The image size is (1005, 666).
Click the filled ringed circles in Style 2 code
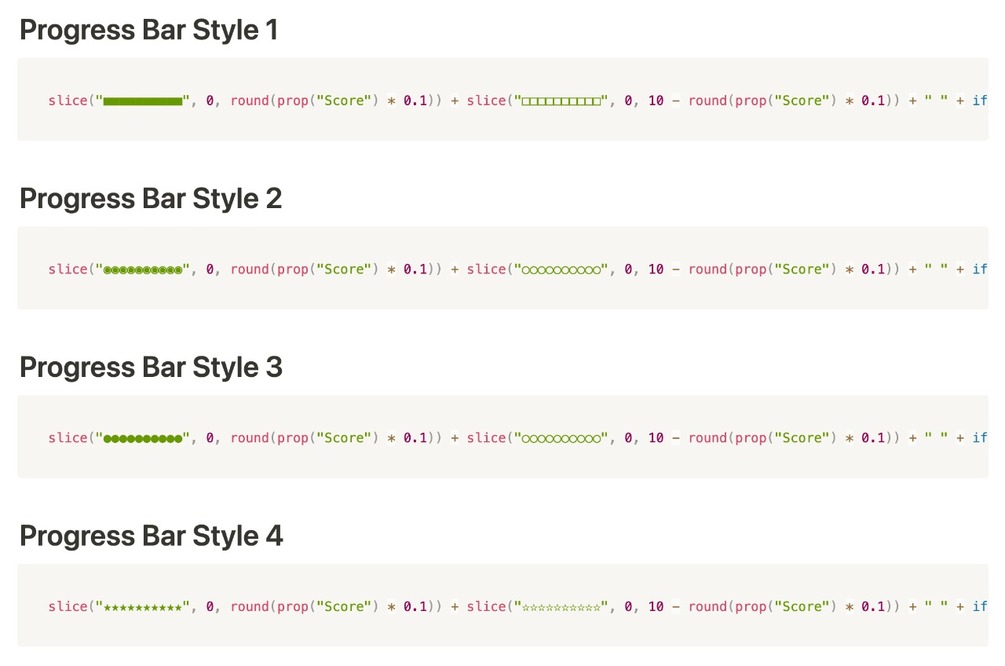tap(143, 270)
